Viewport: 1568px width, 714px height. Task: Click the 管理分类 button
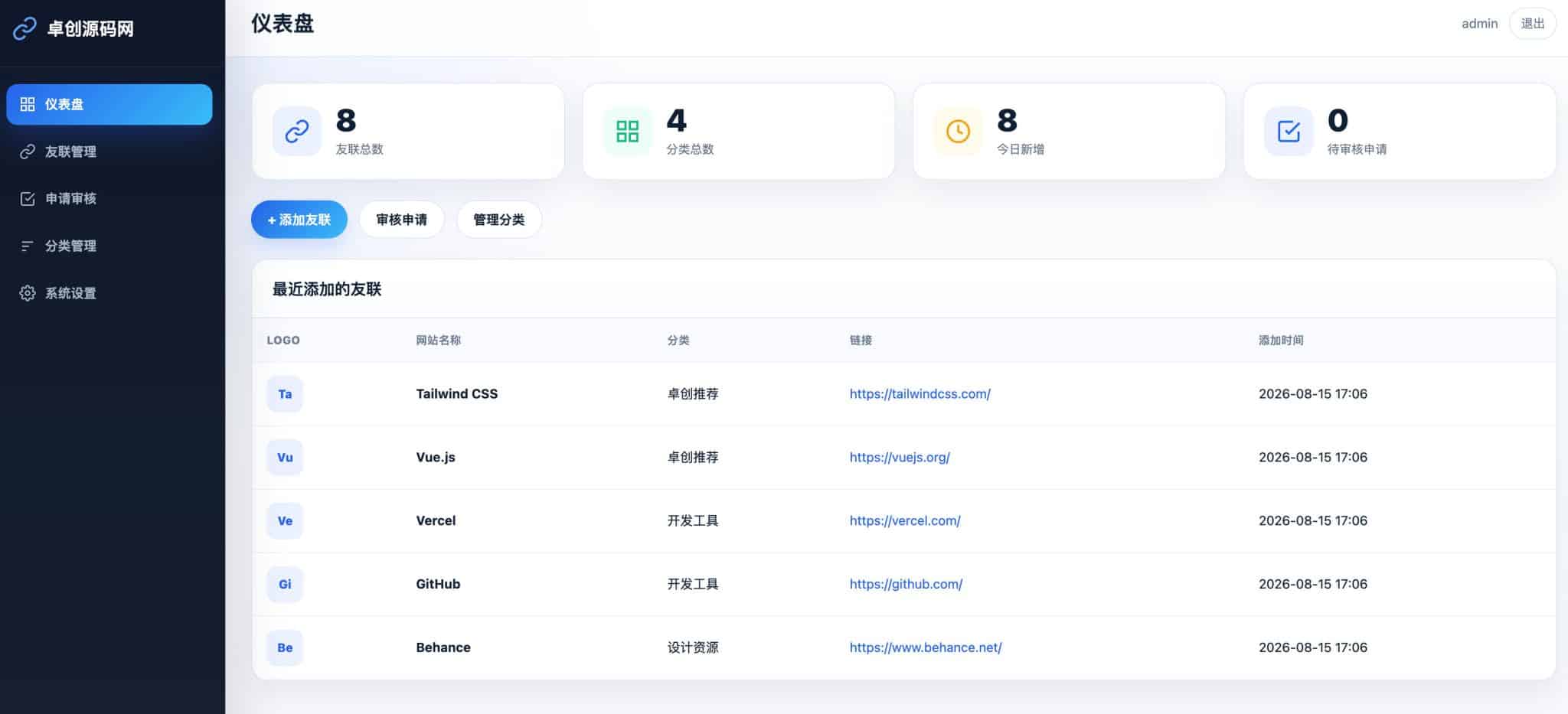pos(499,220)
